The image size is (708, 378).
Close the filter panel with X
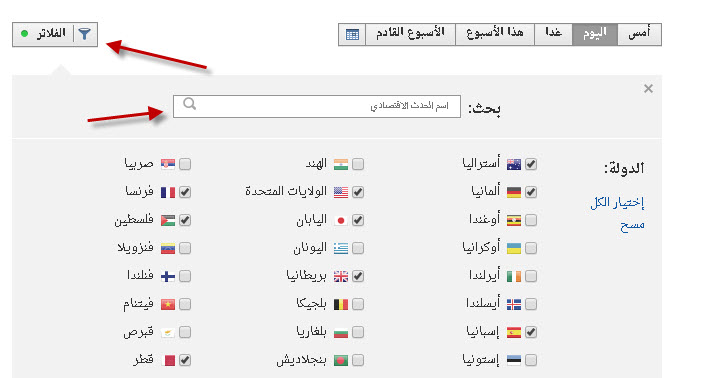[x=648, y=89]
